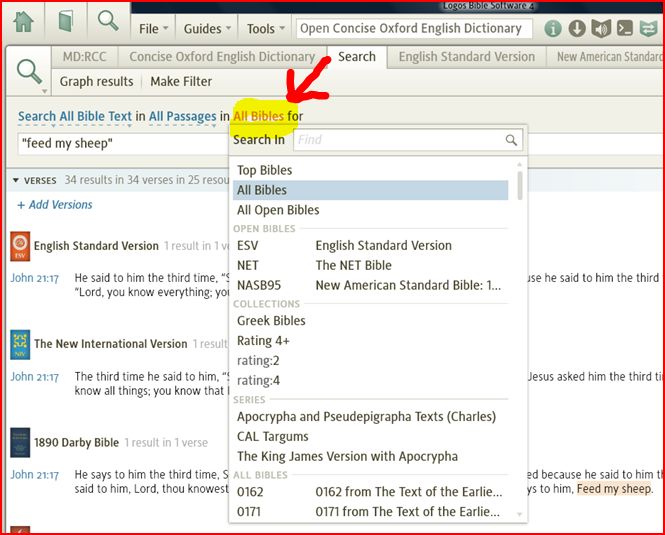Click the dropdown list scrollbar thumb
Viewport: 665px width, 535px height.
click(x=520, y=185)
